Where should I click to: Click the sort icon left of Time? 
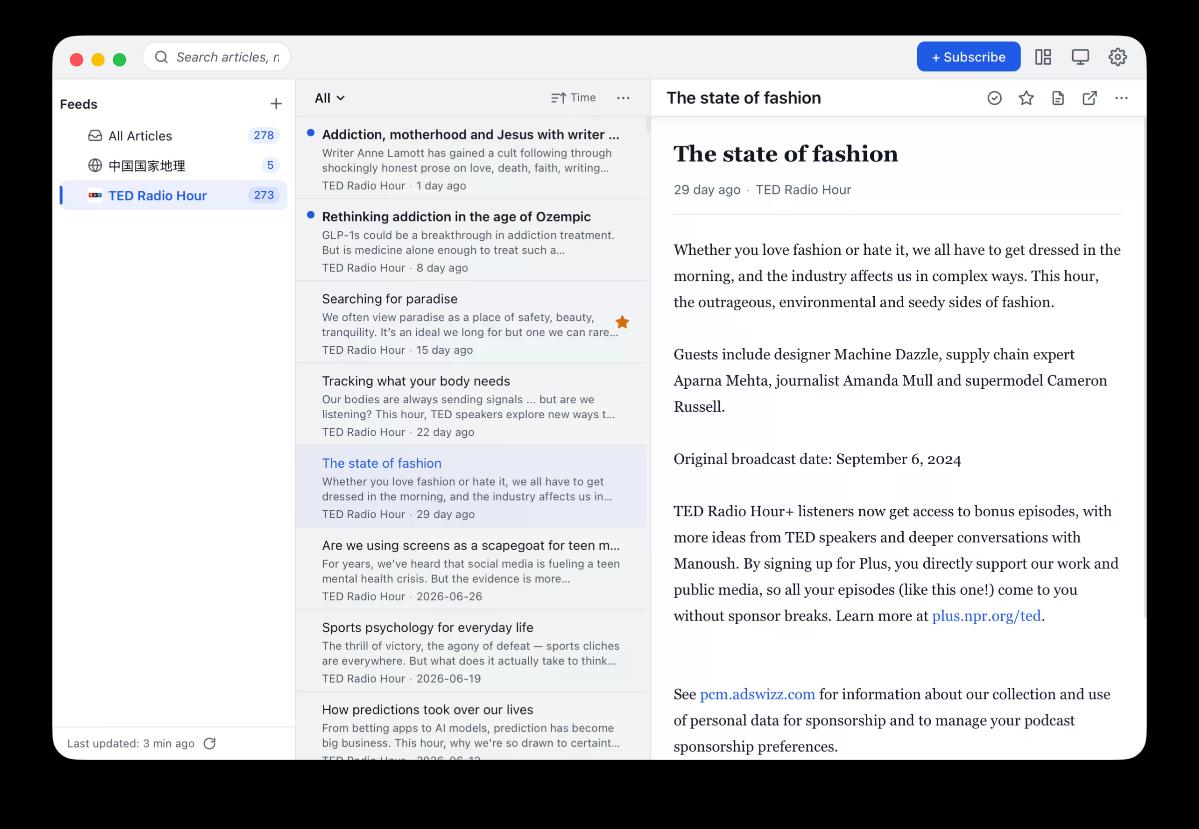(558, 98)
